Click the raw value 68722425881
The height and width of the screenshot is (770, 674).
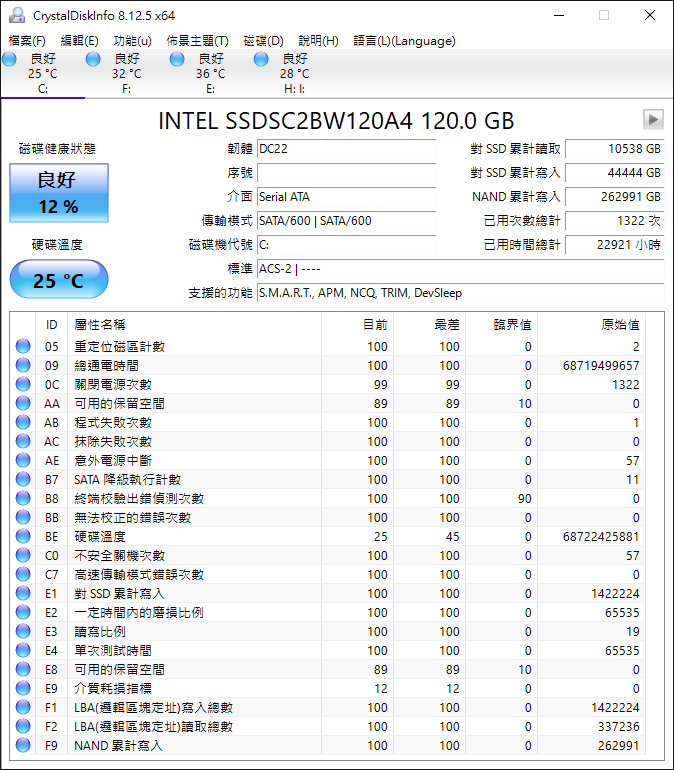click(x=601, y=536)
